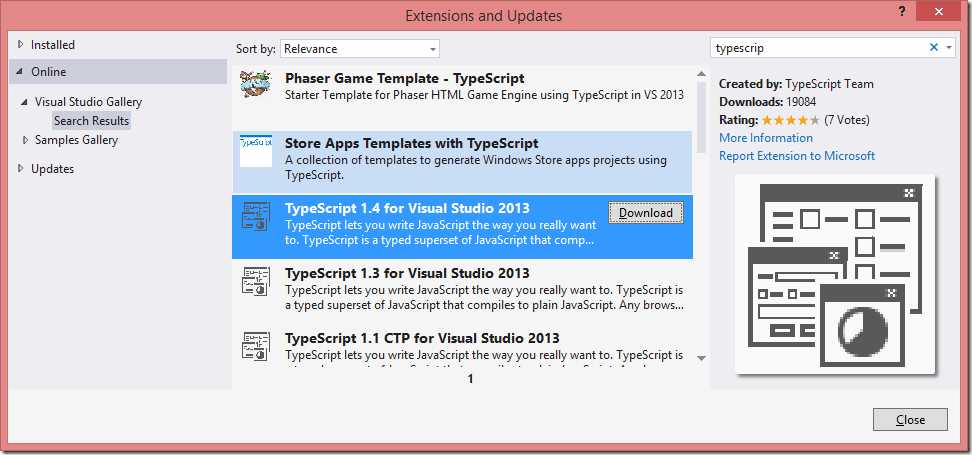The image size is (972, 455).
Task: Select Search Results in the tree
Action: click(x=91, y=121)
